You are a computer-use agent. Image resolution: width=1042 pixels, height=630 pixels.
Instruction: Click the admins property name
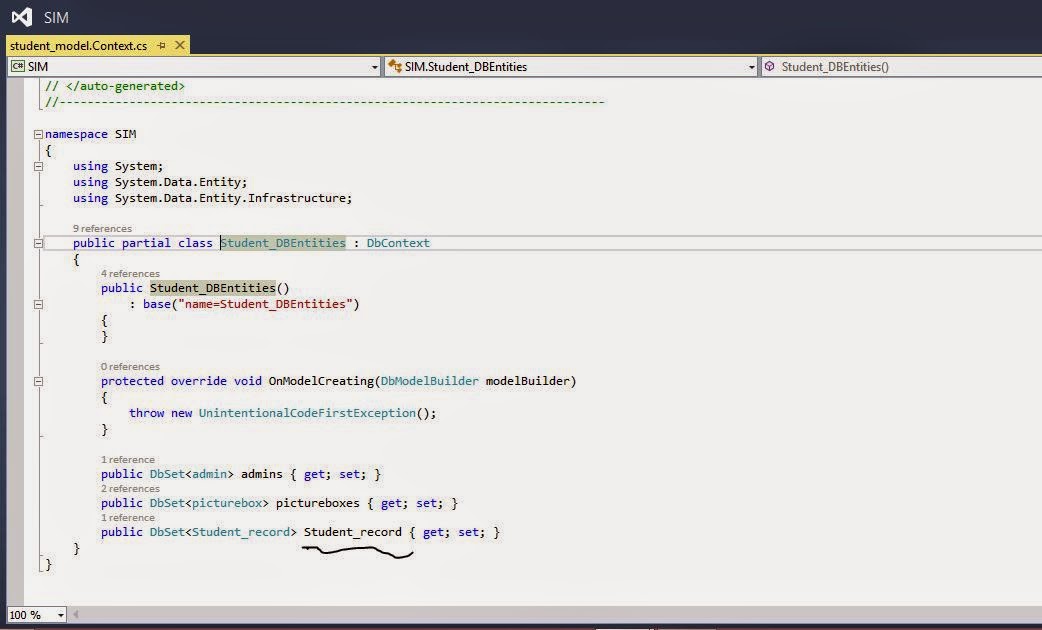[x=262, y=474]
